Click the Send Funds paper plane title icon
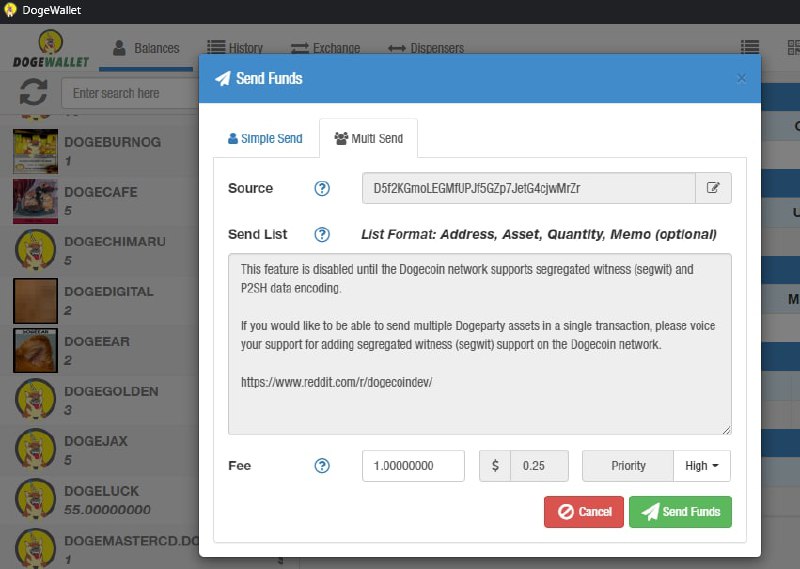Screen dimensions: 800x569 (x=223, y=78)
